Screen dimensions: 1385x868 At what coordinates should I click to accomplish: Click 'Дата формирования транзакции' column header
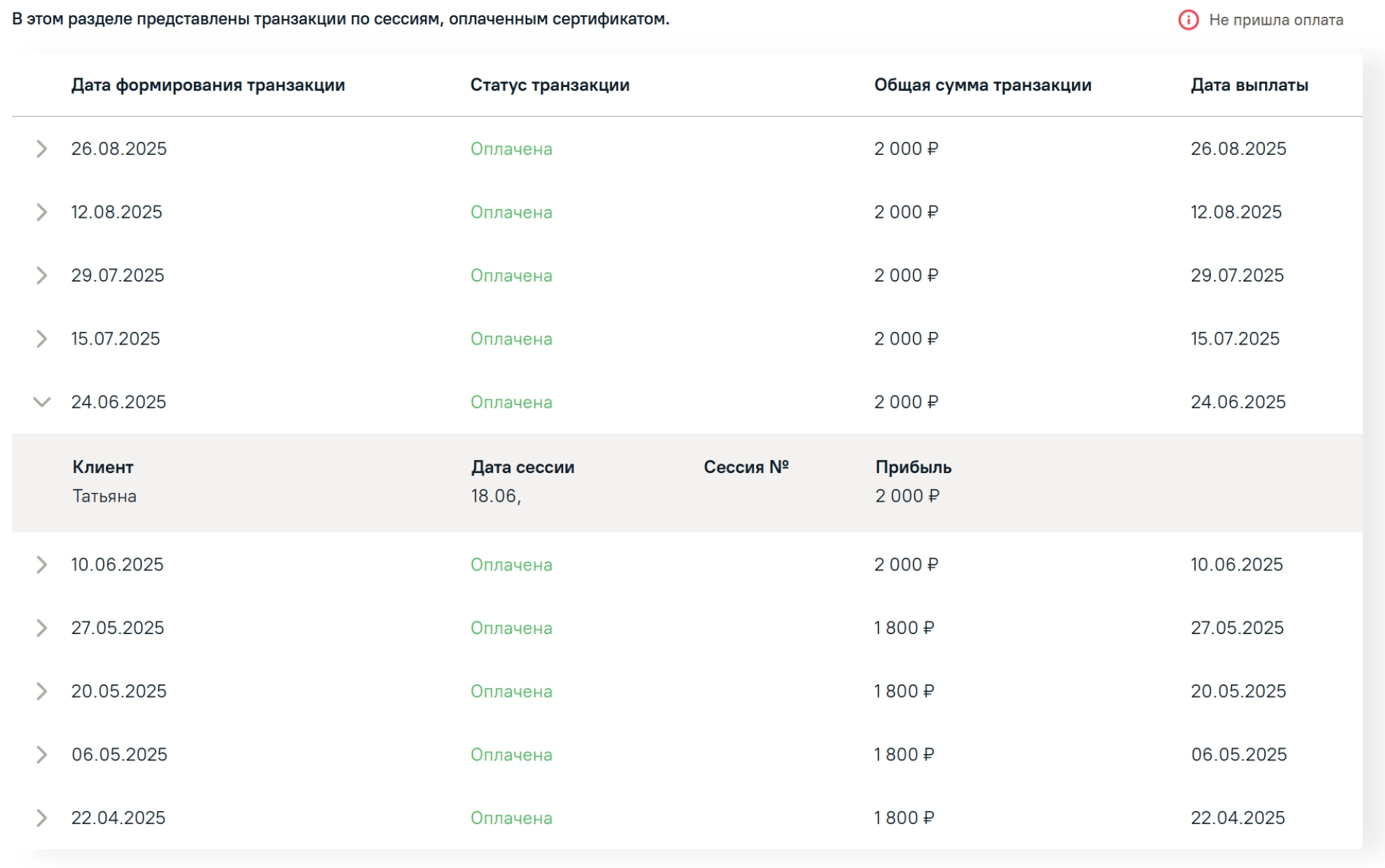click(208, 85)
